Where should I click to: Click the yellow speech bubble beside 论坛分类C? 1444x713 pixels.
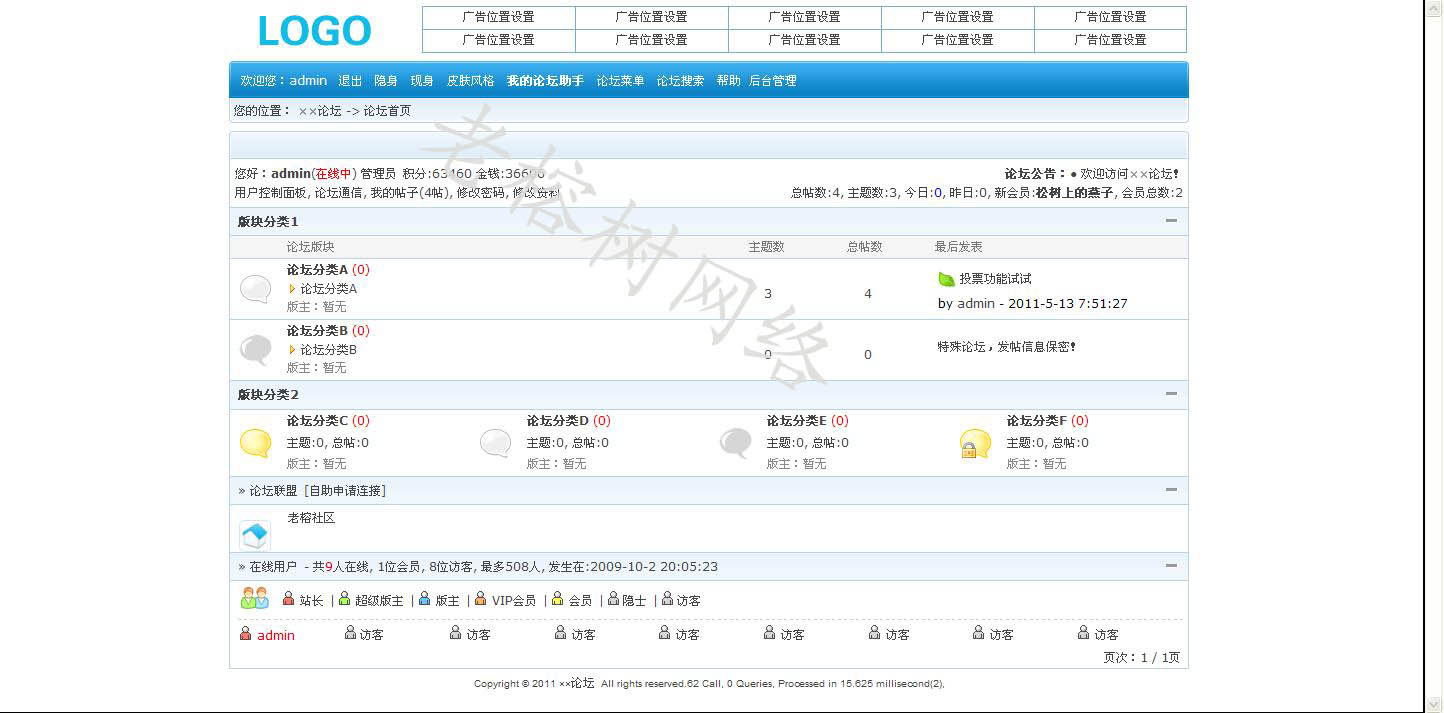click(256, 443)
